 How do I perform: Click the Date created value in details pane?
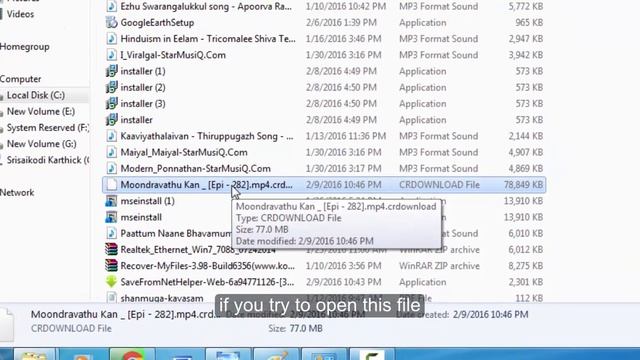coord(490,315)
